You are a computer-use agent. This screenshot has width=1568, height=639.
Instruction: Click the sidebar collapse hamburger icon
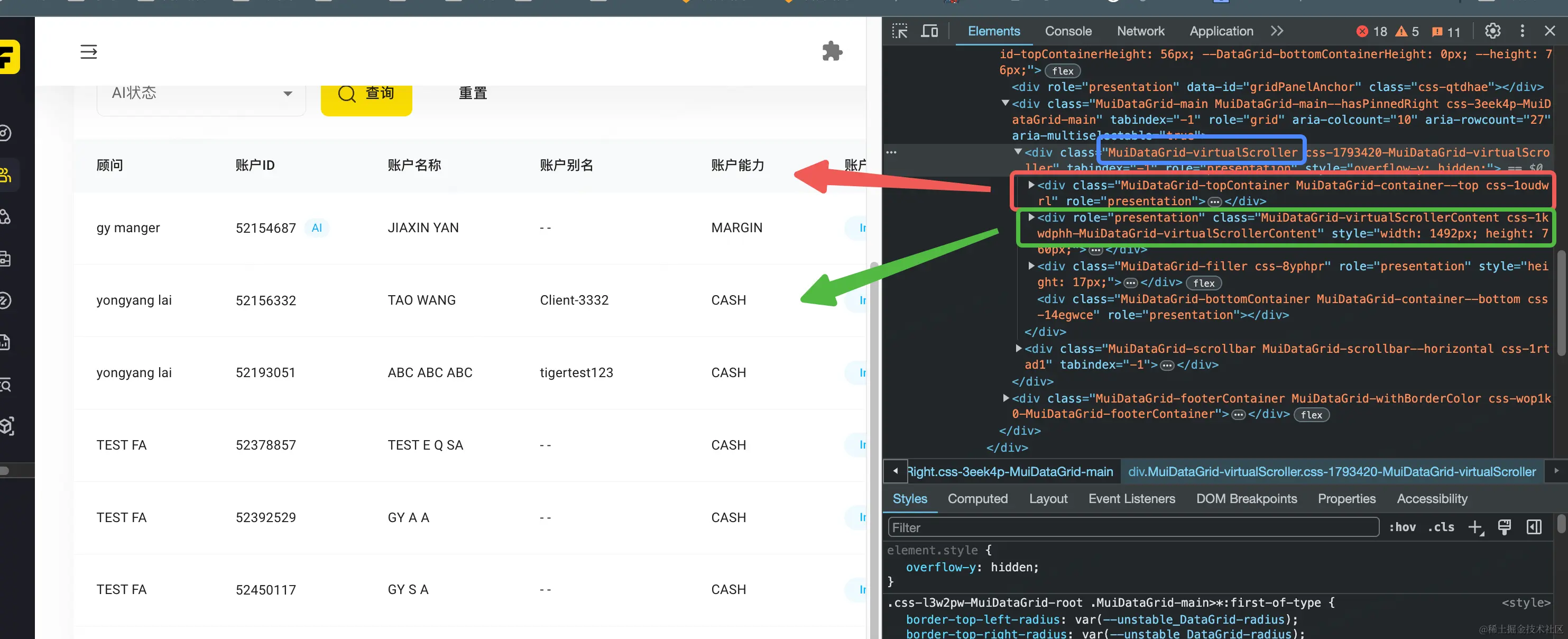tap(89, 52)
